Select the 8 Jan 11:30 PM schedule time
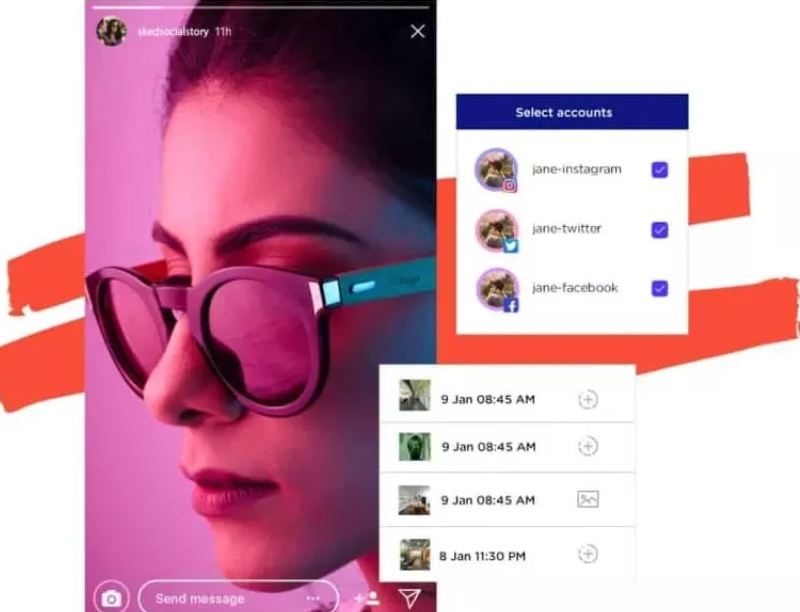800x612 pixels. 482,556
